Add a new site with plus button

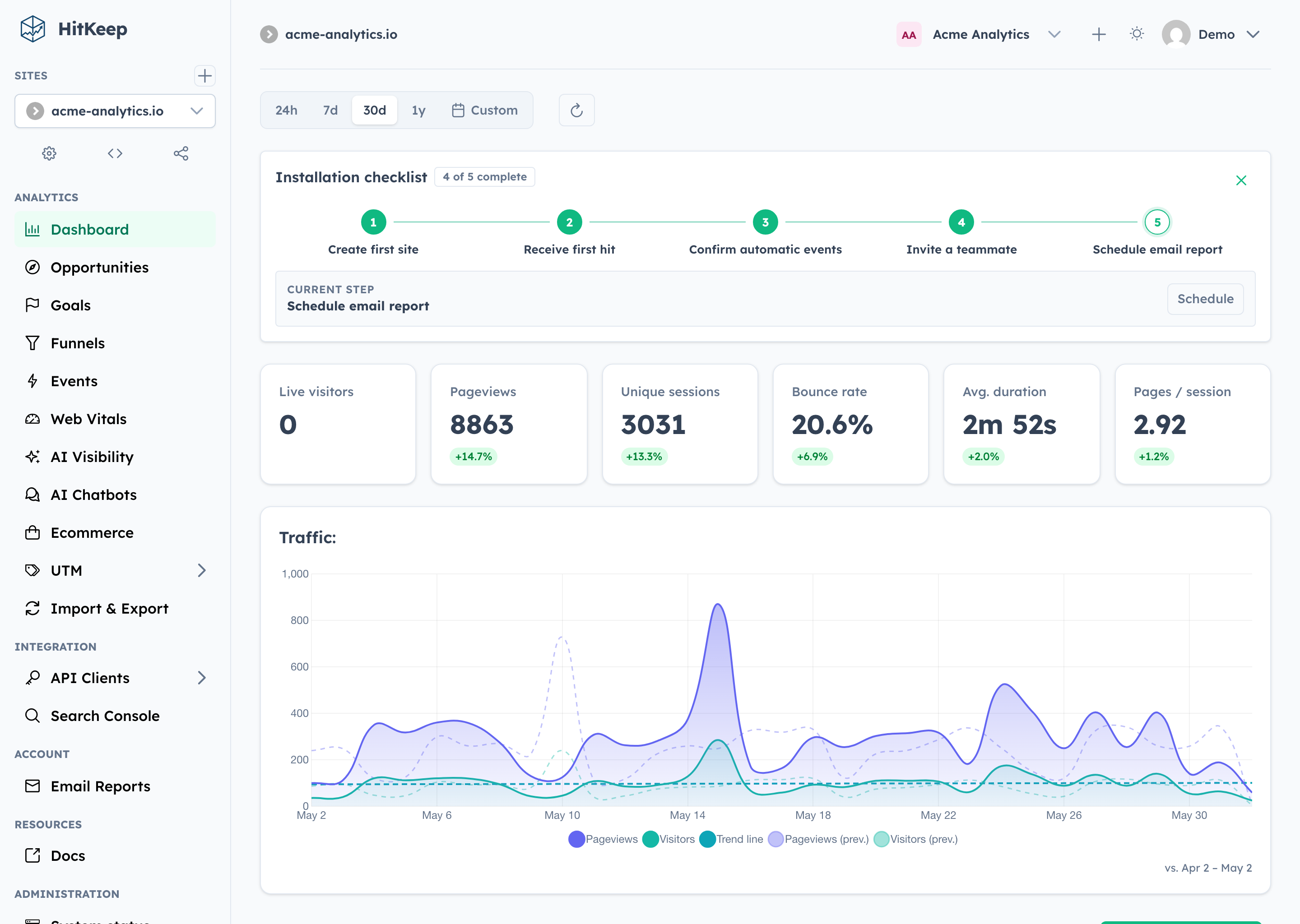click(x=204, y=76)
